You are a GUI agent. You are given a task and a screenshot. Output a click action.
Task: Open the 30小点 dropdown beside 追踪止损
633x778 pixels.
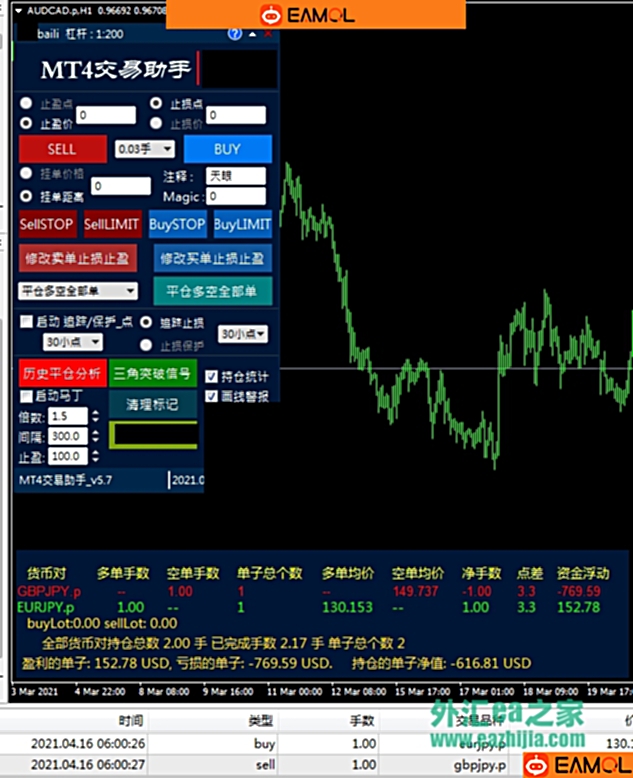point(243,334)
